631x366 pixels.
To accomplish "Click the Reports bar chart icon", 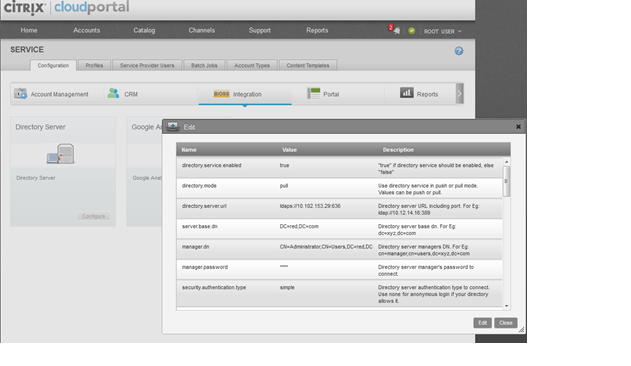I will 406,93.
